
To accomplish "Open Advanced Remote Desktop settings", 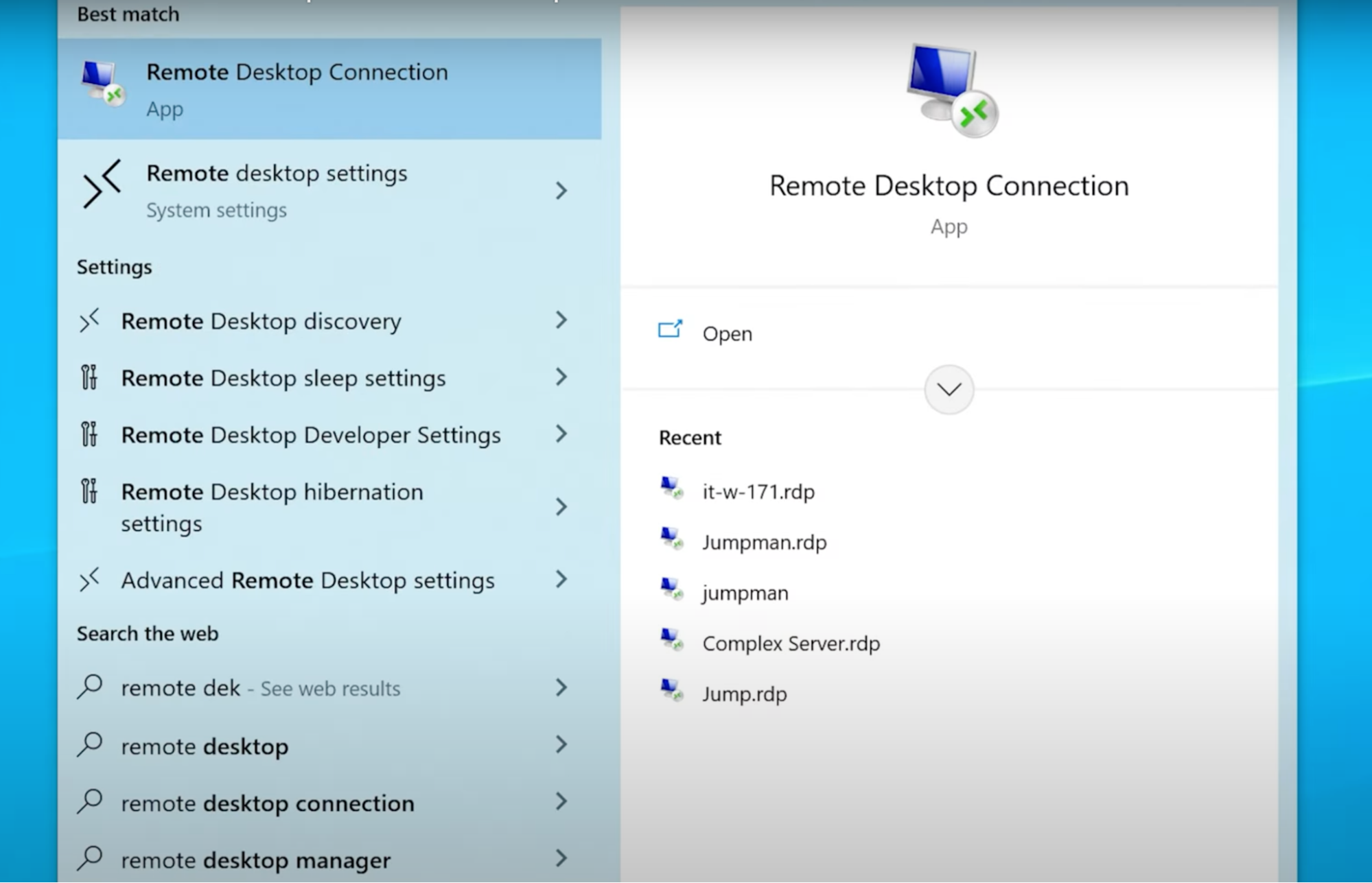I will coord(329,580).
